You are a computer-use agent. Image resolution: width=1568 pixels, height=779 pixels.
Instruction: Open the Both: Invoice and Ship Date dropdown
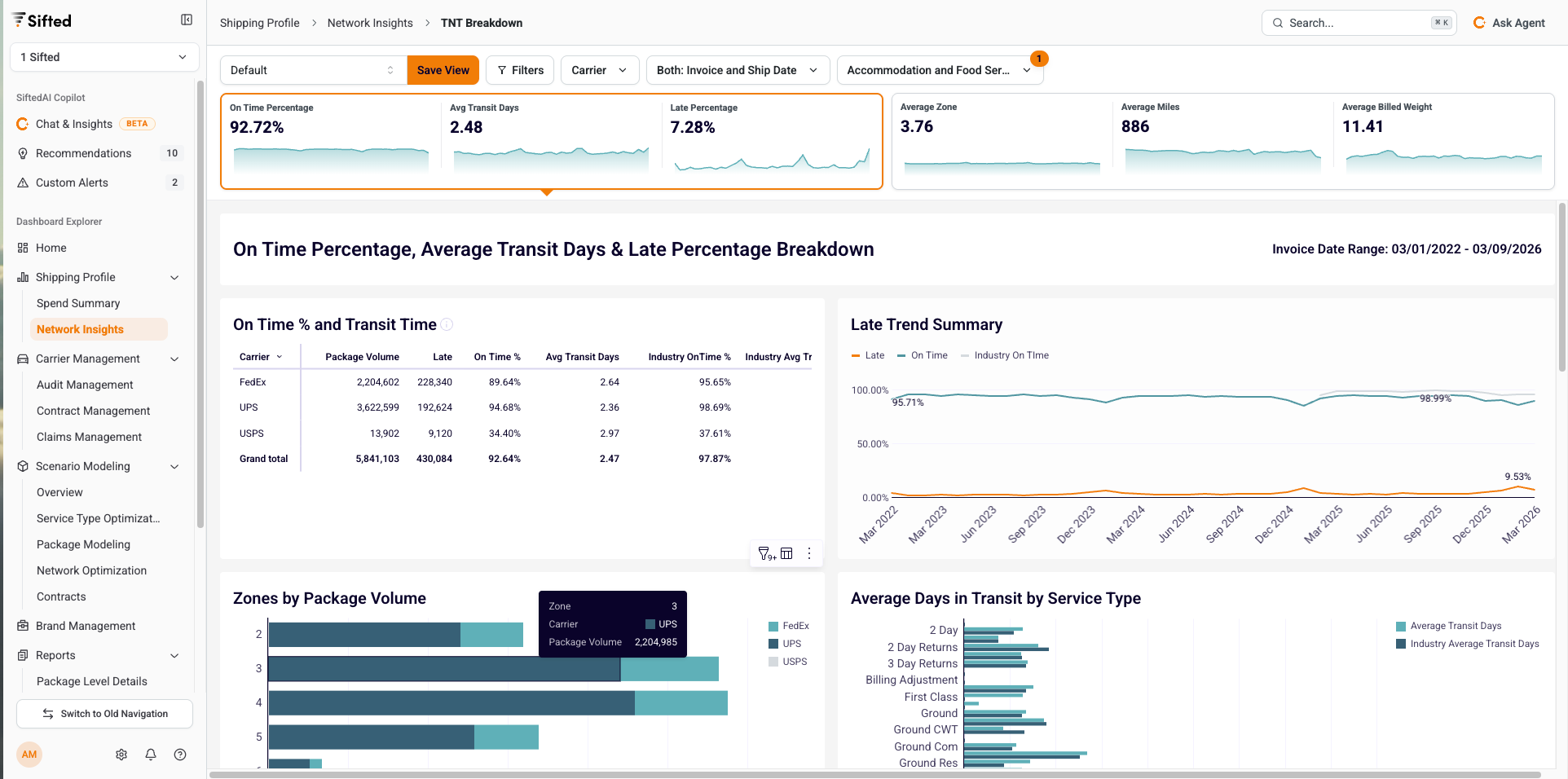[738, 70]
